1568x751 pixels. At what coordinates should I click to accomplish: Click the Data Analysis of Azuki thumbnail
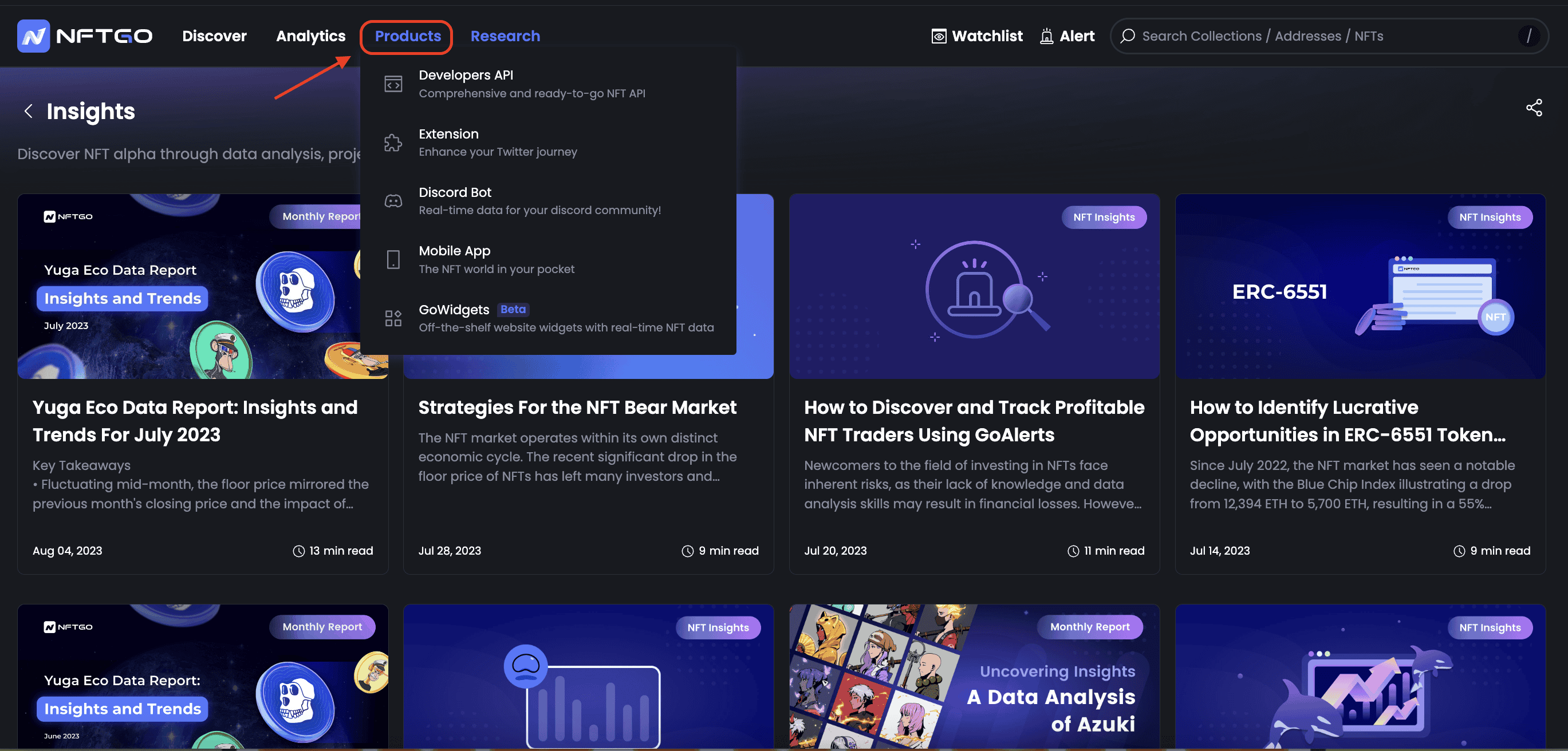(x=974, y=676)
